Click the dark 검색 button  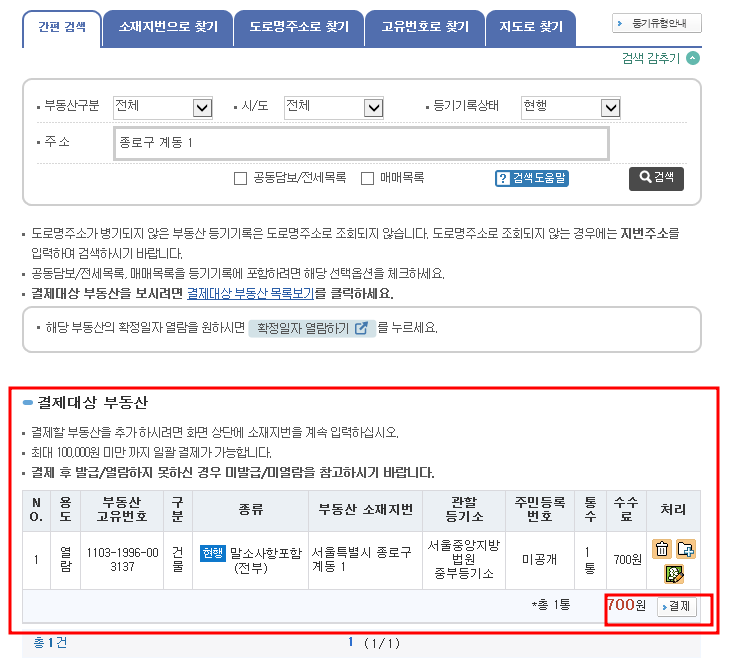656,178
